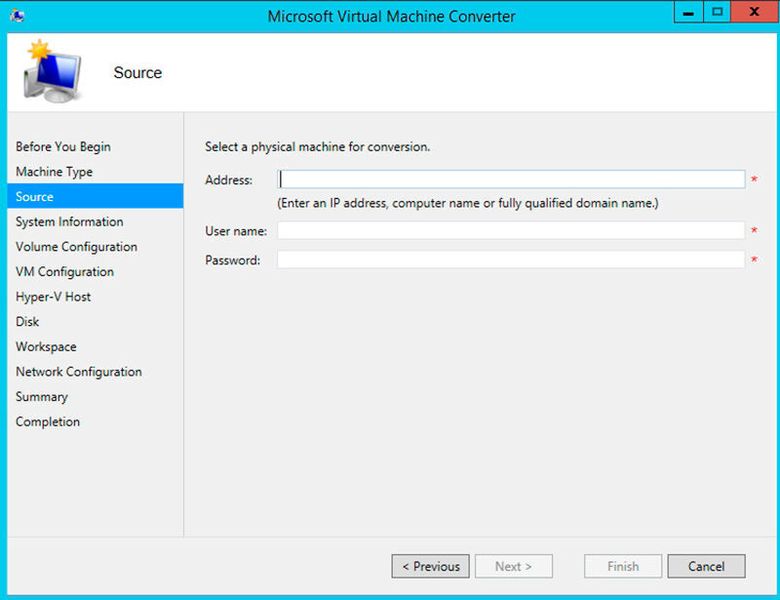This screenshot has height=600, width=780.
Task: Open the System Information step
Action: coord(69,222)
